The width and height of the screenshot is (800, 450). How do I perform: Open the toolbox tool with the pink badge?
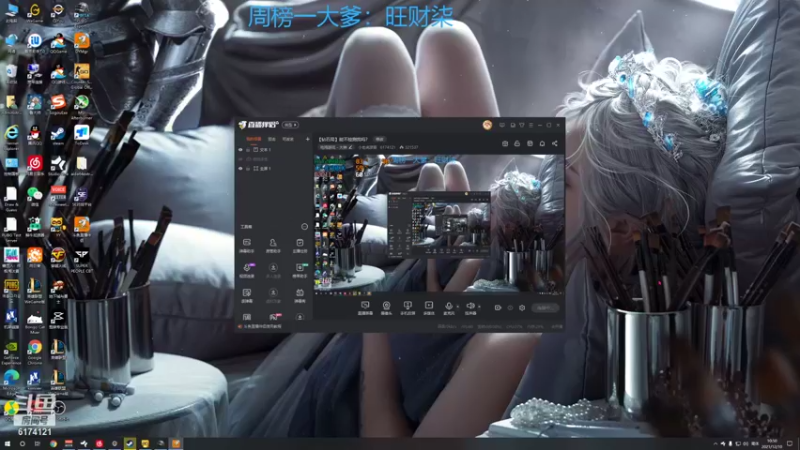point(273,317)
